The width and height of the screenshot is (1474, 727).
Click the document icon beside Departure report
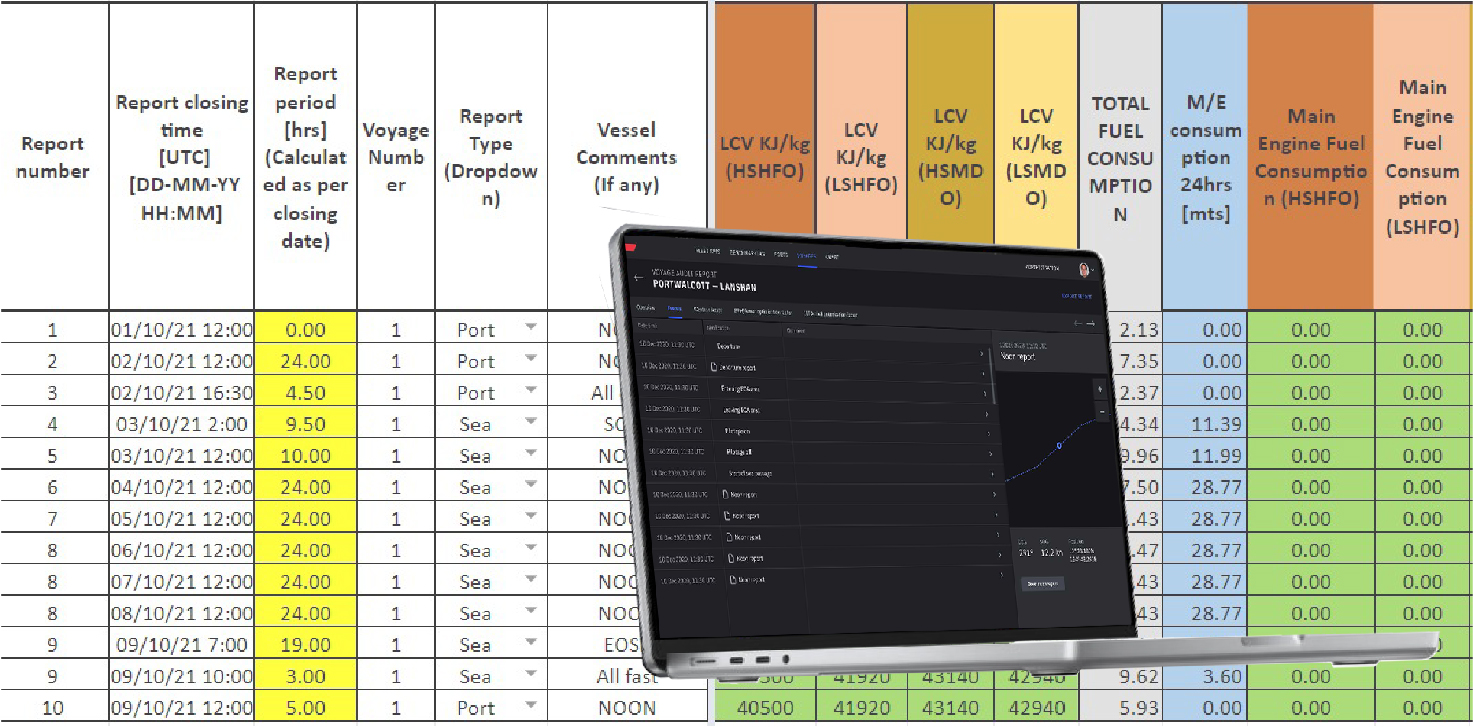712,367
